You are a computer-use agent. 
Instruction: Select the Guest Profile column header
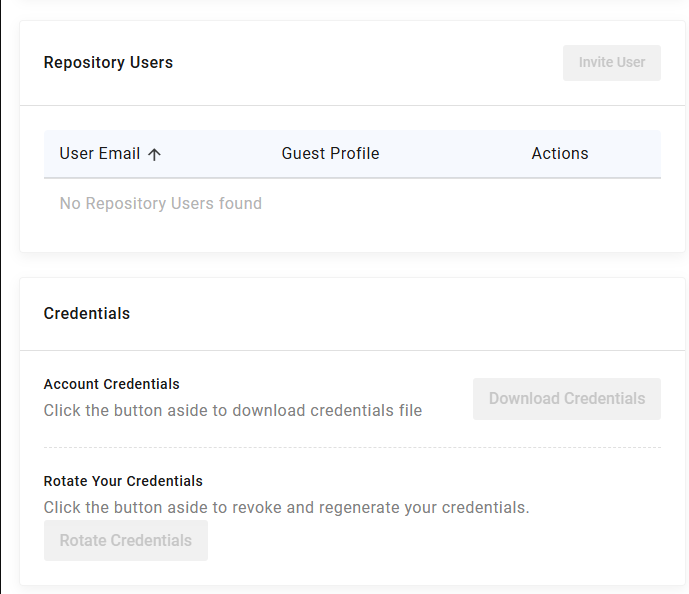click(x=330, y=154)
